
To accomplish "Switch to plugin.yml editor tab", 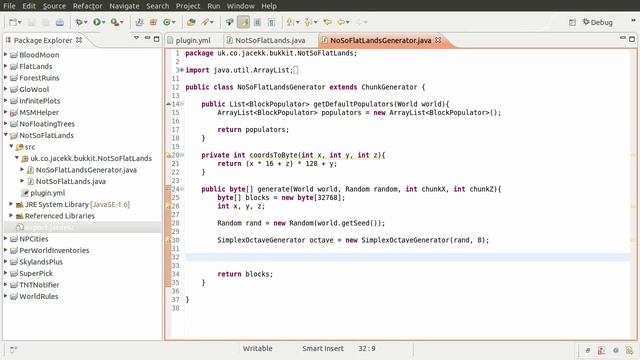I will pyautogui.click(x=189, y=40).
